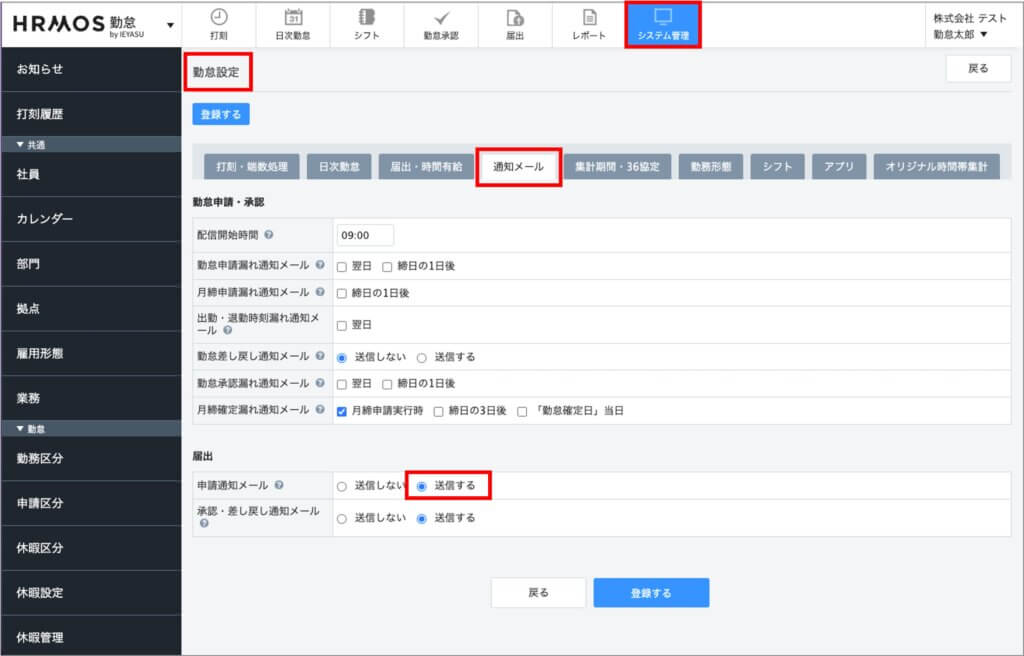Open 勤怠承認 checkmark icon

441,17
